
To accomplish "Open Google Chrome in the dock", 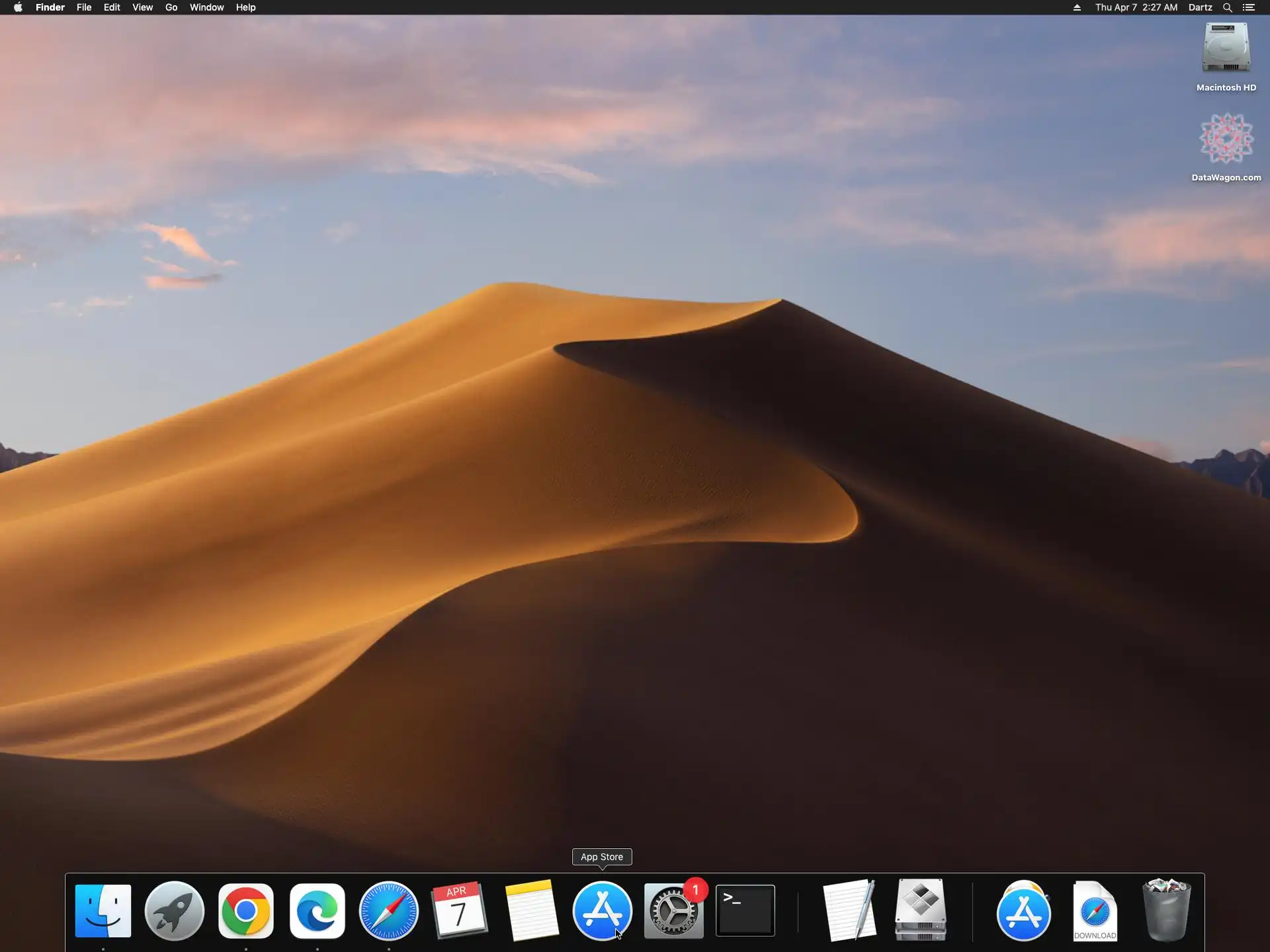I will [246, 911].
